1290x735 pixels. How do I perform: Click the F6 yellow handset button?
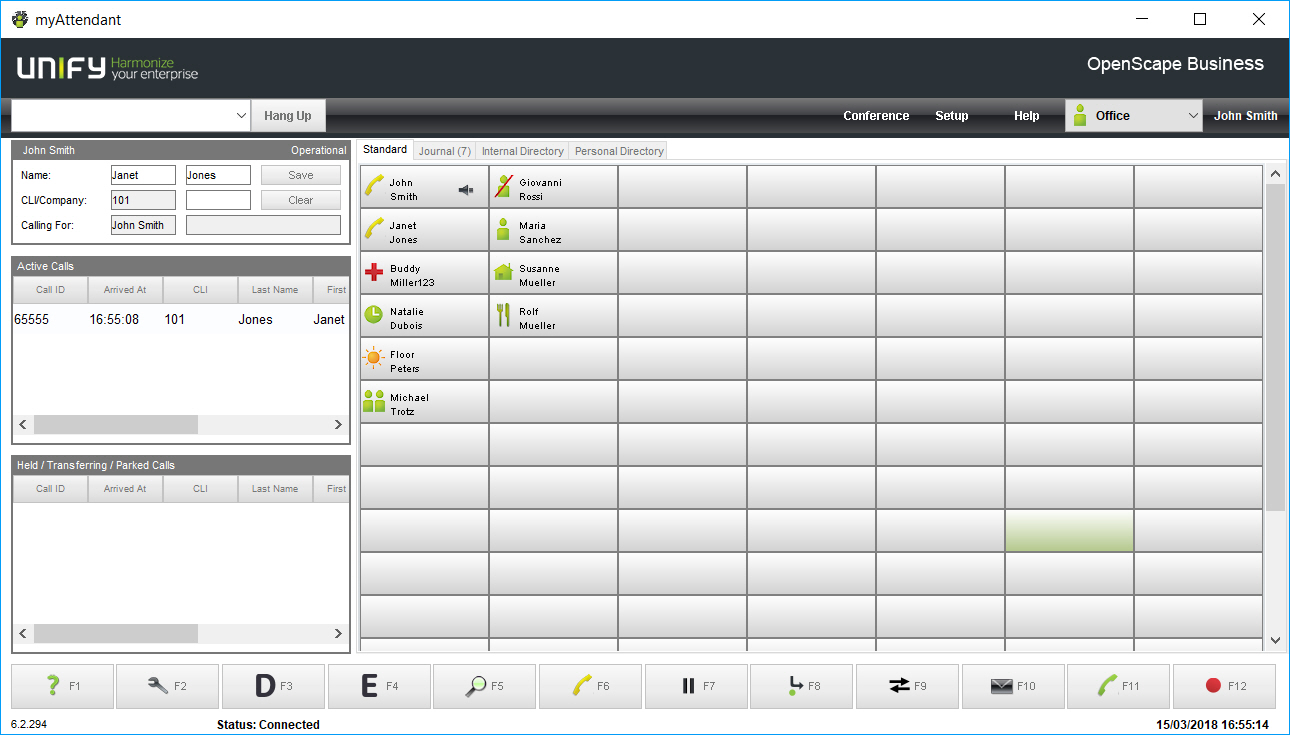(x=591, y=686)
